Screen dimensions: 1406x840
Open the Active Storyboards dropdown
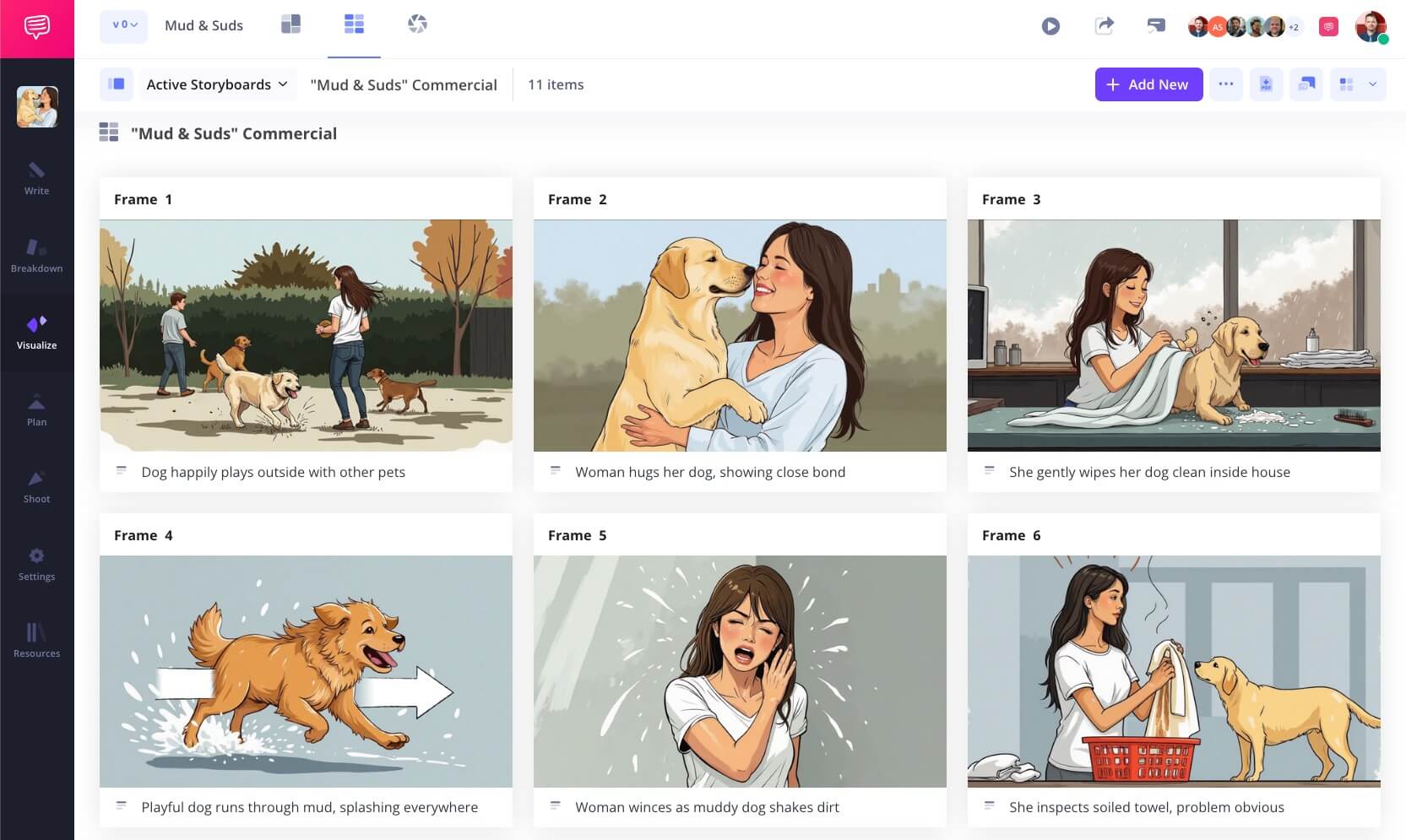217,84
